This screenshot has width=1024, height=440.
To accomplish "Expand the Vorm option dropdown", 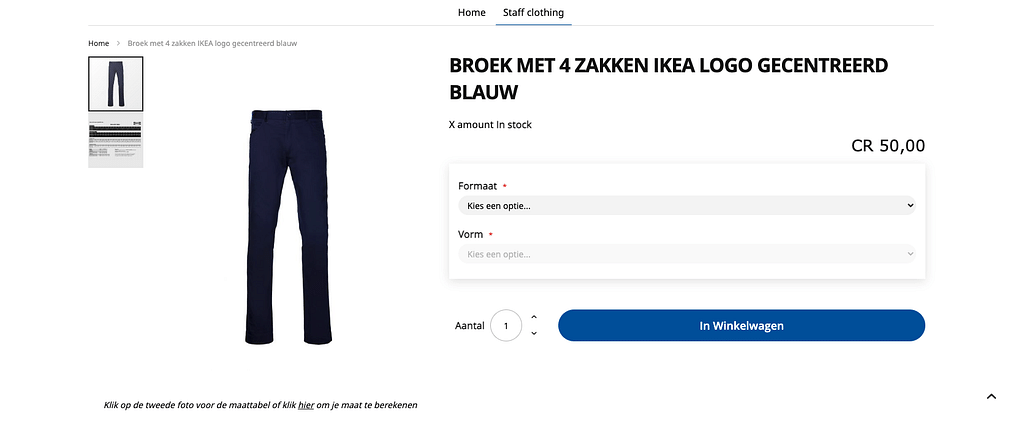I will 686,254.
